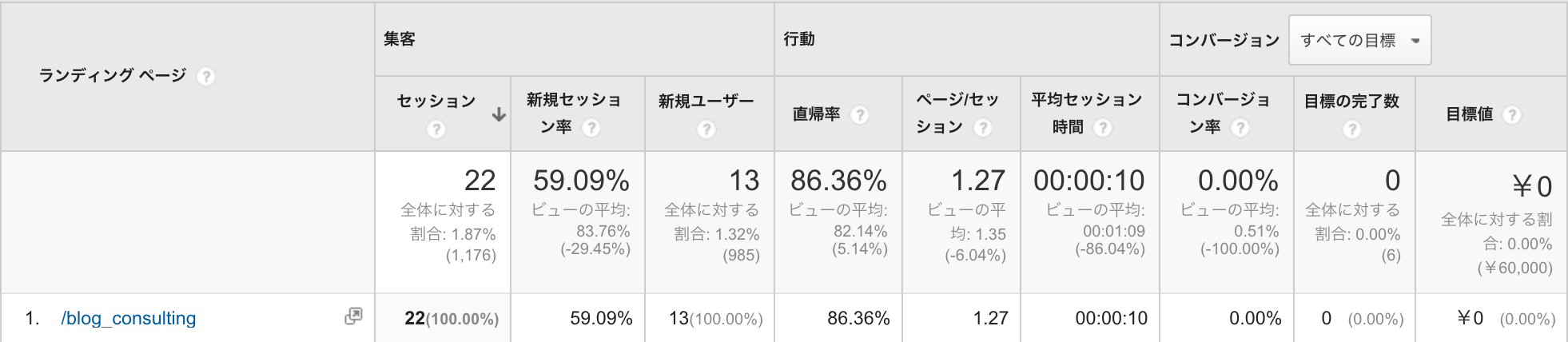Click help icon next to 目標値
The image size is (1568, 342).
(x=1511, y=114)
